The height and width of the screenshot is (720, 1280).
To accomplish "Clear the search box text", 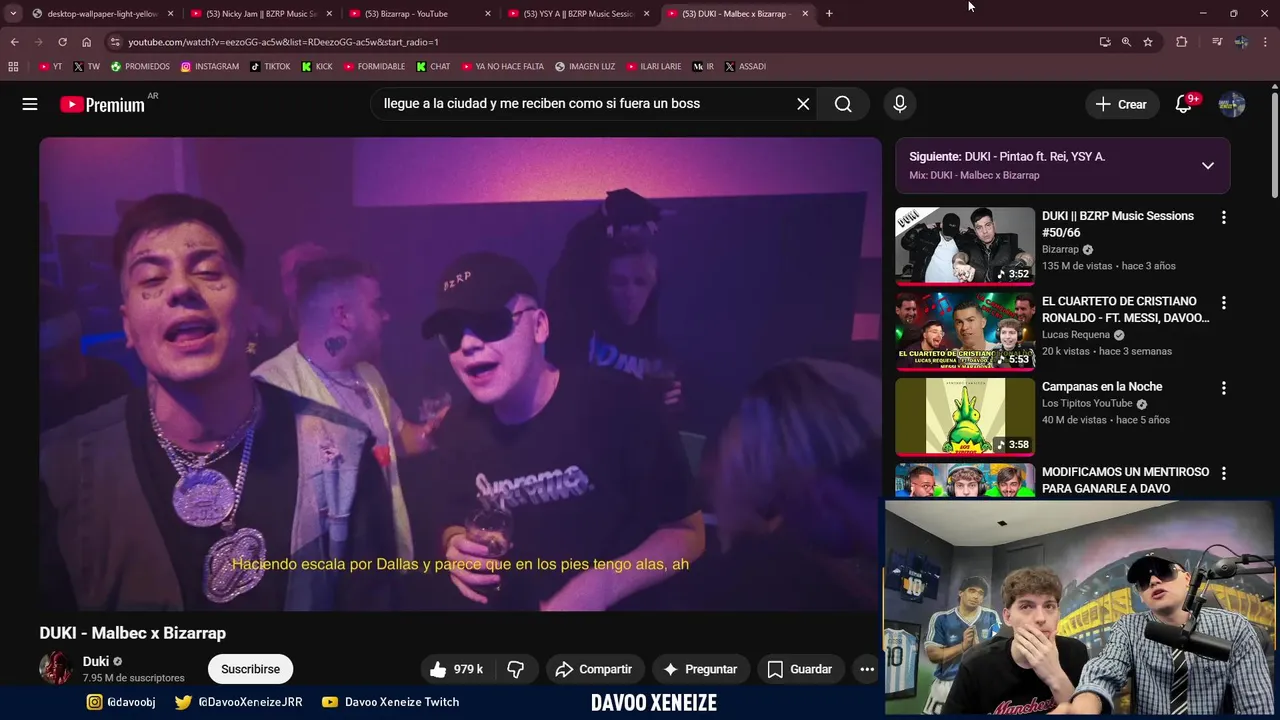I will click(802, 104).
